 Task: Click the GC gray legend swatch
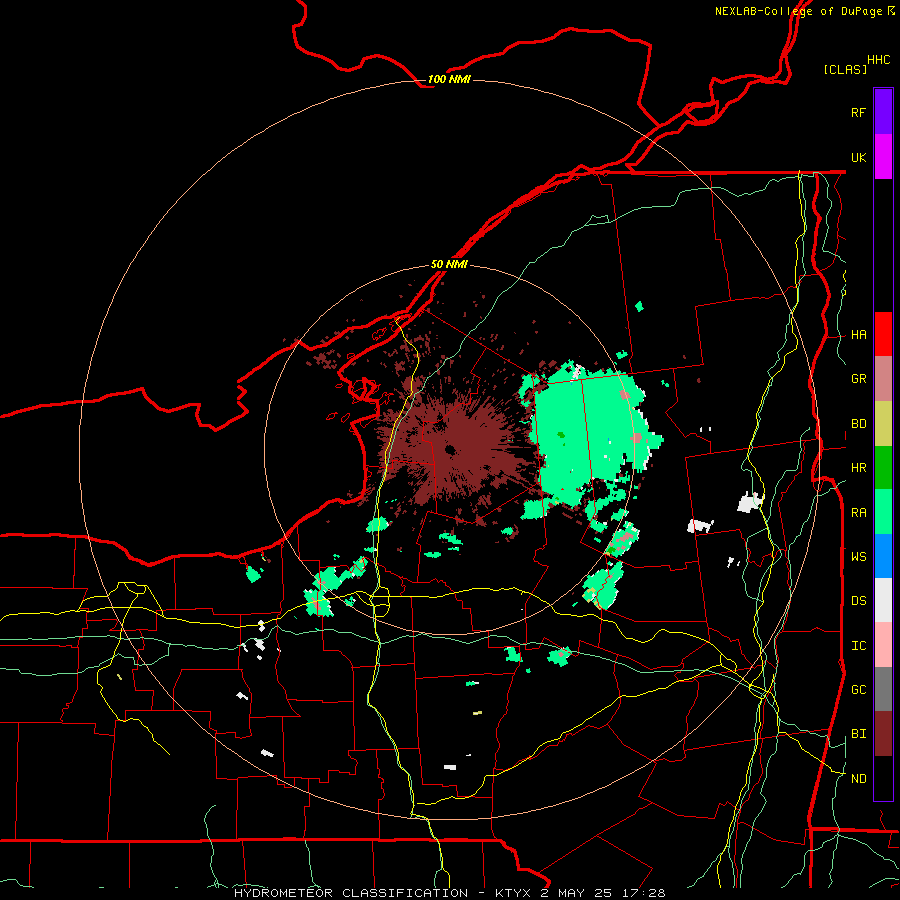[x=883, y=689]
